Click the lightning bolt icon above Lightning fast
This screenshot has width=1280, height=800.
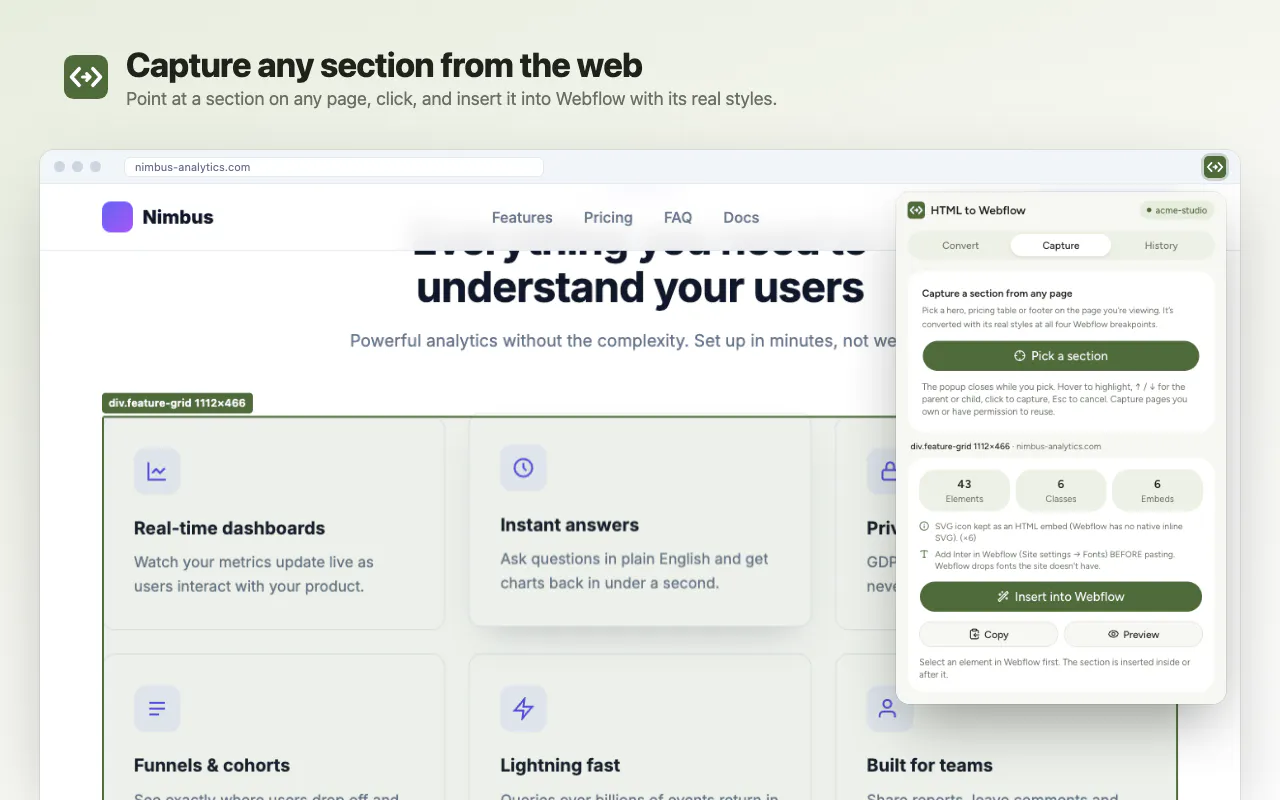(523, 709)
